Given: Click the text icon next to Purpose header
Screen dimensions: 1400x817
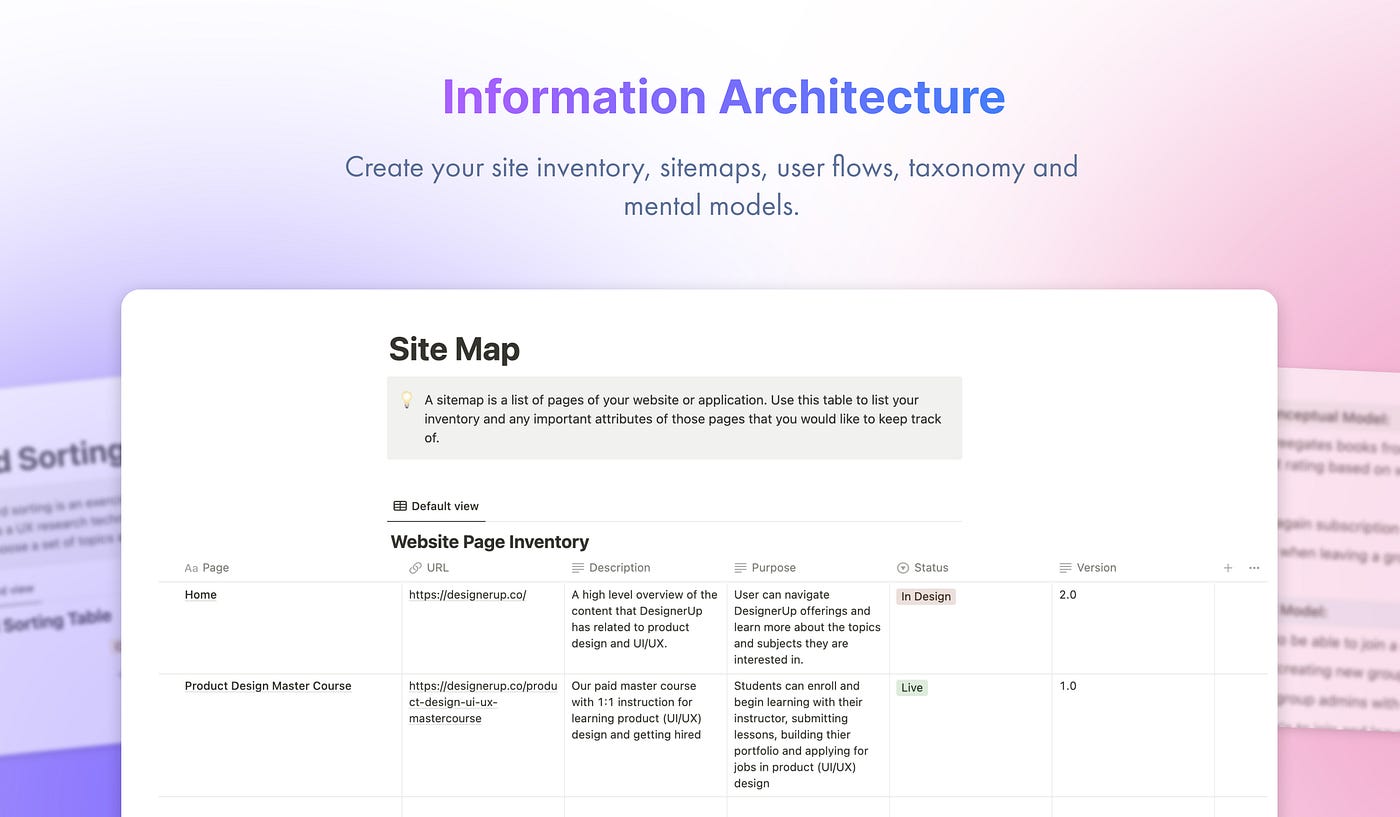Looking at the screenshot, I should (740, 568).
